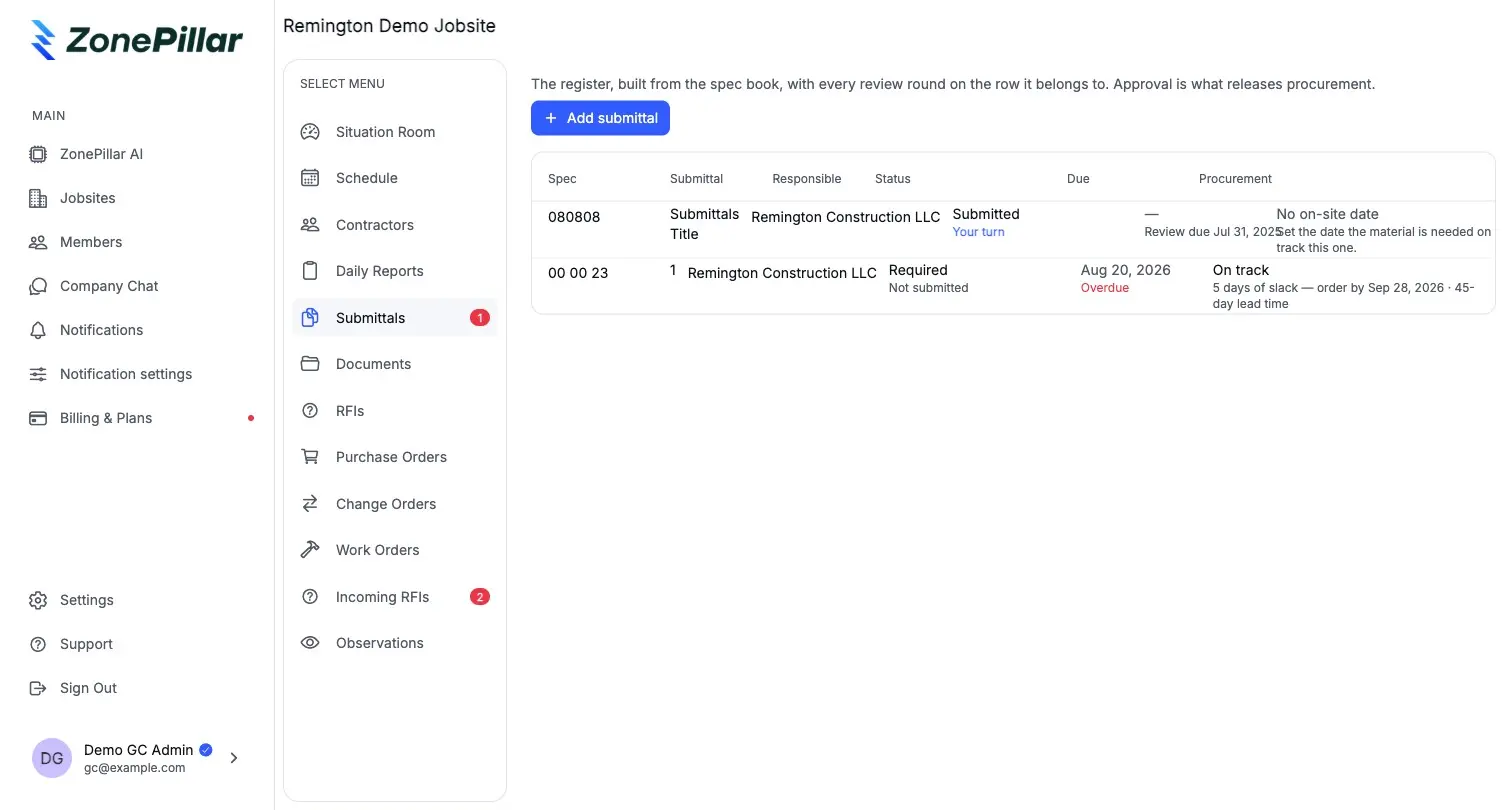
Task: Click the blue Your turn status
Action: pos(979,232)
